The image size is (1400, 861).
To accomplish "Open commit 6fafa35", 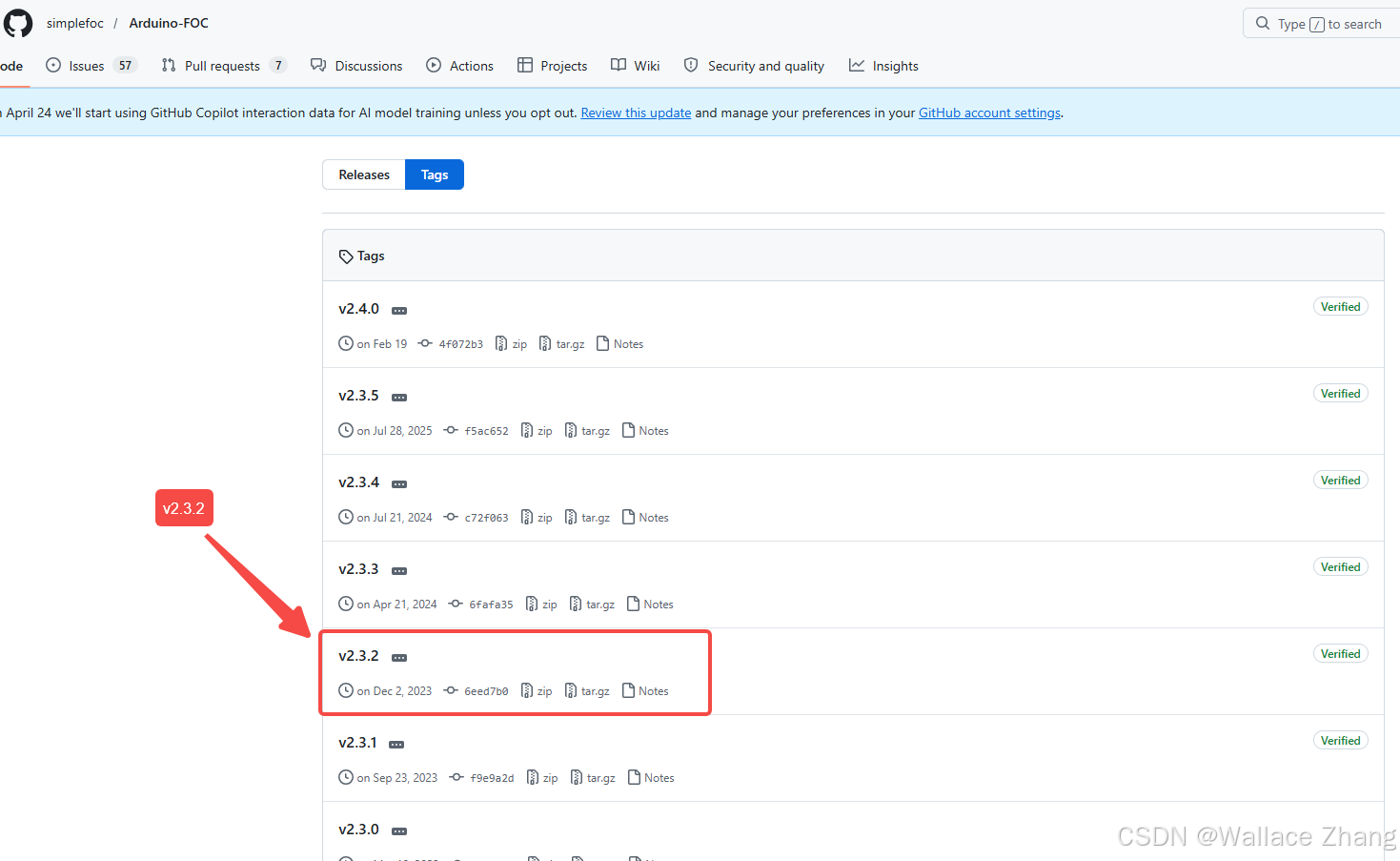I will pyautogui.click(x=481, y=605).
